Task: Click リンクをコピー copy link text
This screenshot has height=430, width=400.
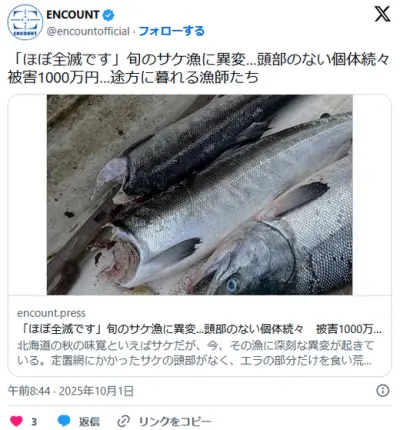Action: coord(175,422)
